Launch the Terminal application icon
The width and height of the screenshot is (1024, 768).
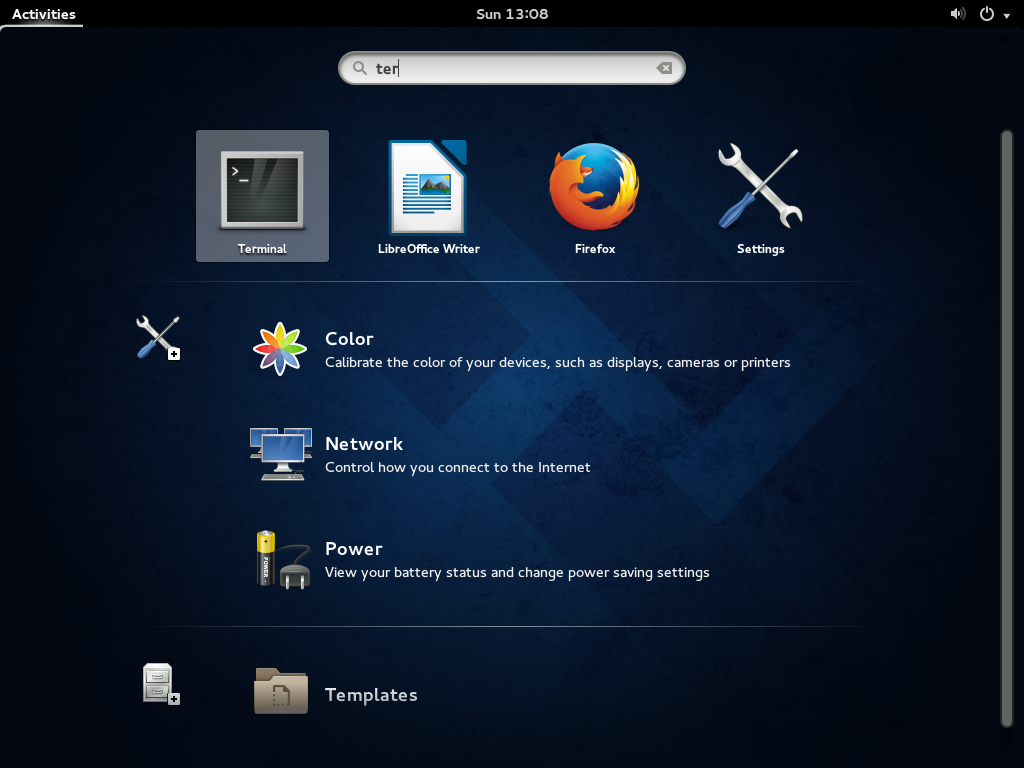click(263, 189)
